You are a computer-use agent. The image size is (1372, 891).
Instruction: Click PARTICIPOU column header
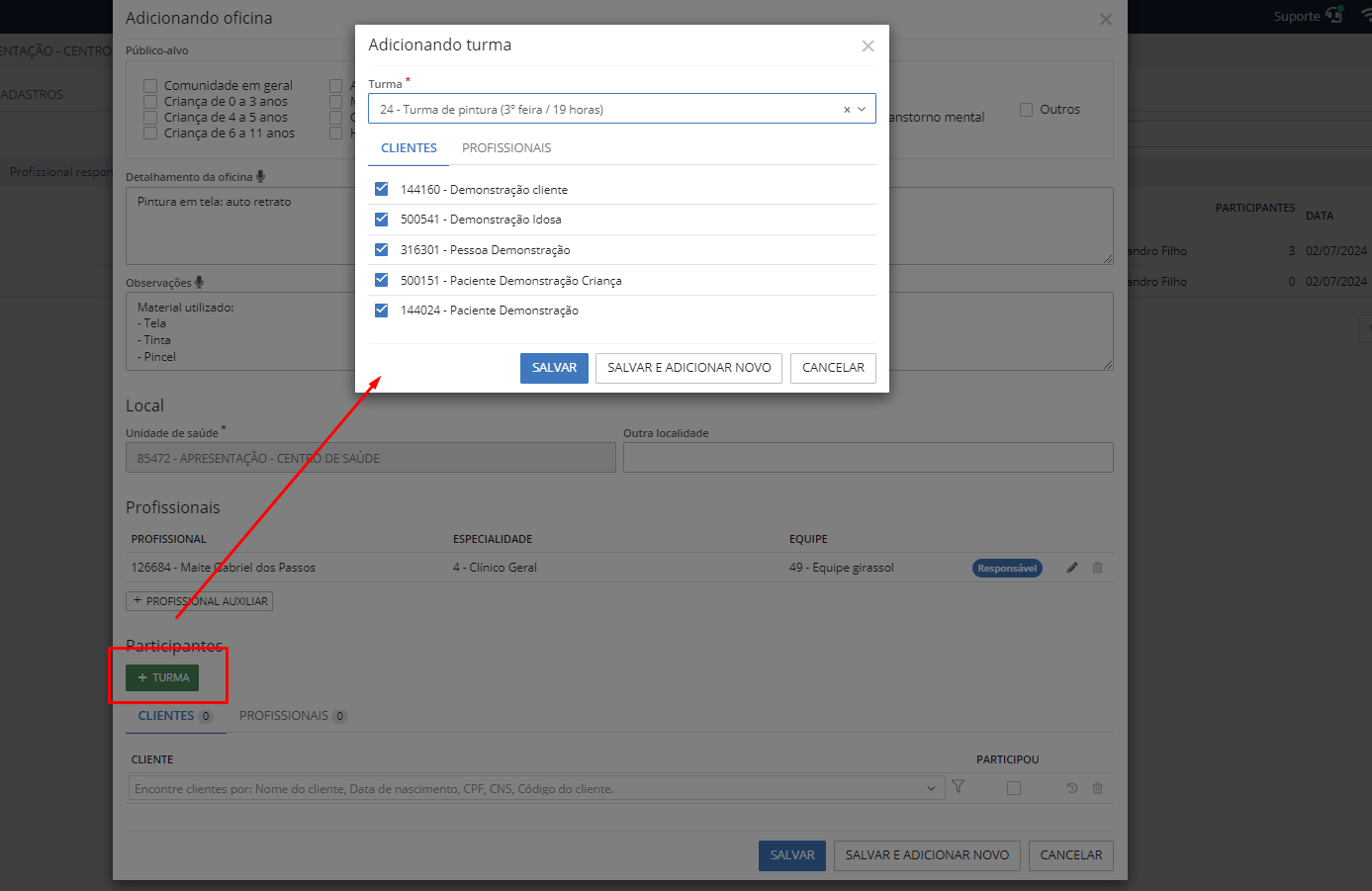pos(1008,759)
